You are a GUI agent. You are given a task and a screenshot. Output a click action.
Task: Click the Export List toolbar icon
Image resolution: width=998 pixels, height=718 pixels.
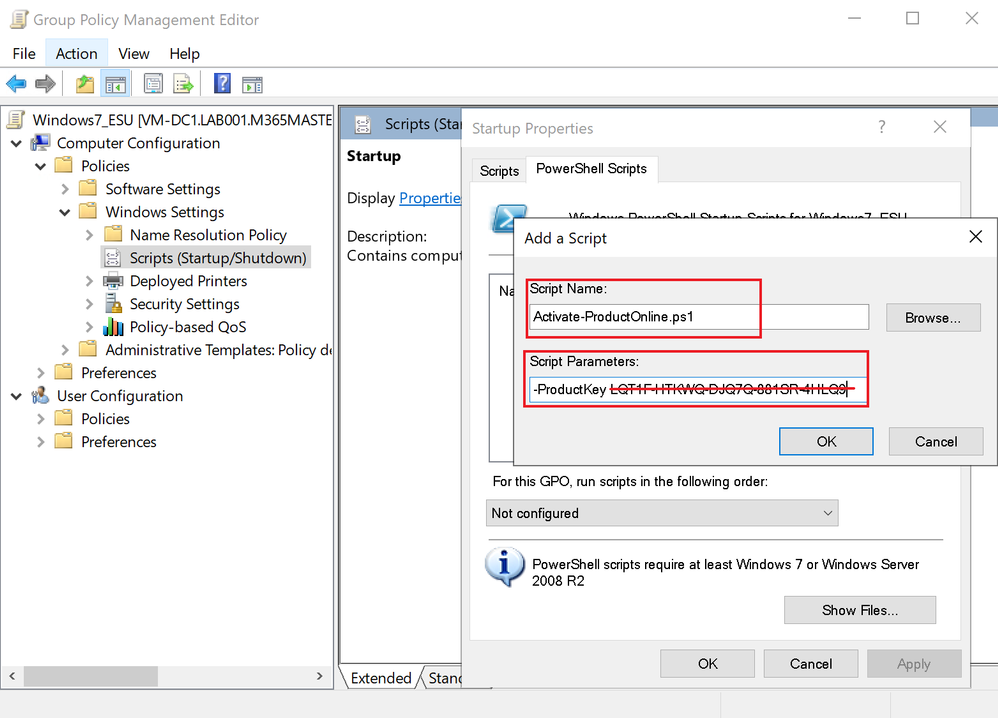pyautogui.click(x=183, y=84)
